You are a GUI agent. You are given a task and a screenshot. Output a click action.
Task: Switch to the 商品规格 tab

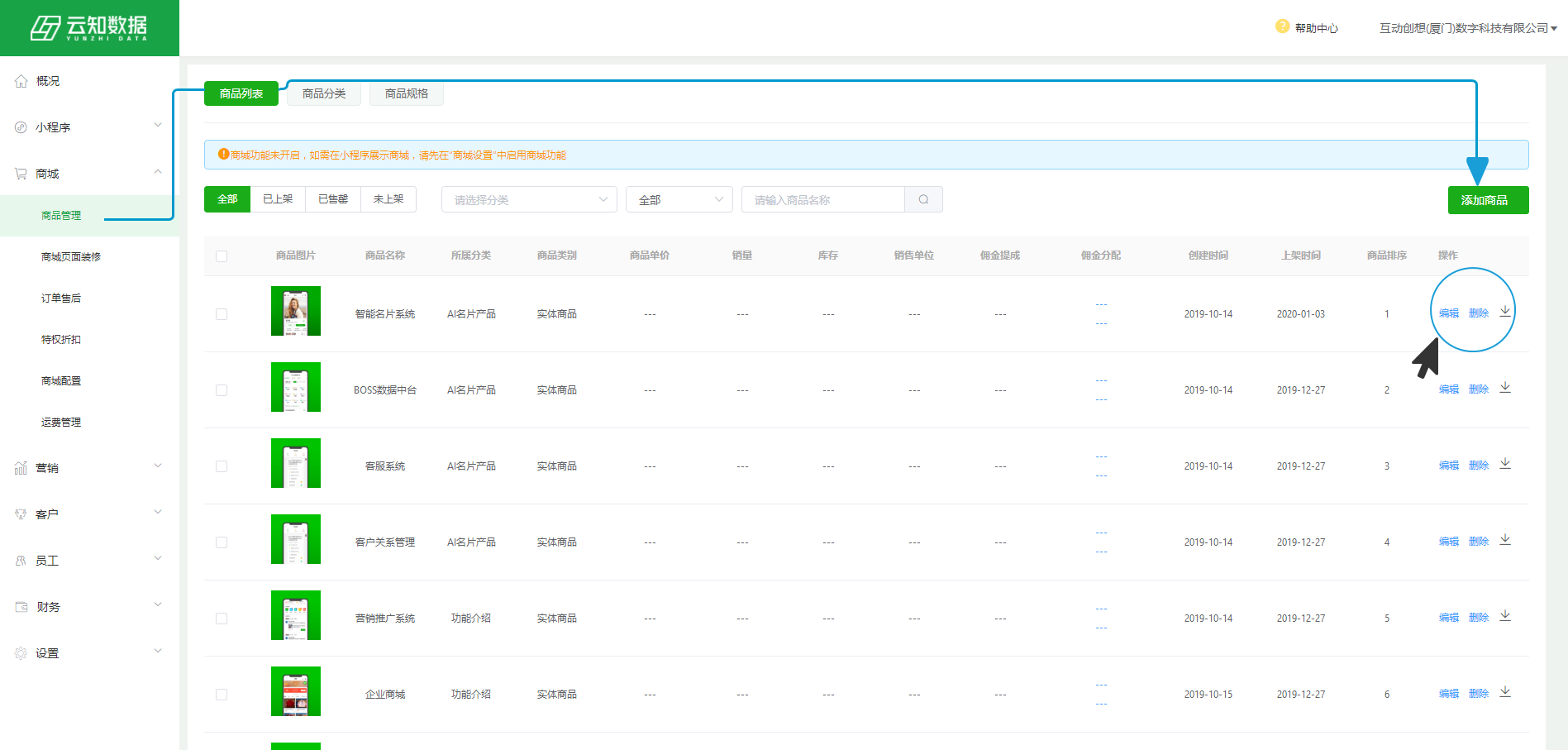click(407, 93)
